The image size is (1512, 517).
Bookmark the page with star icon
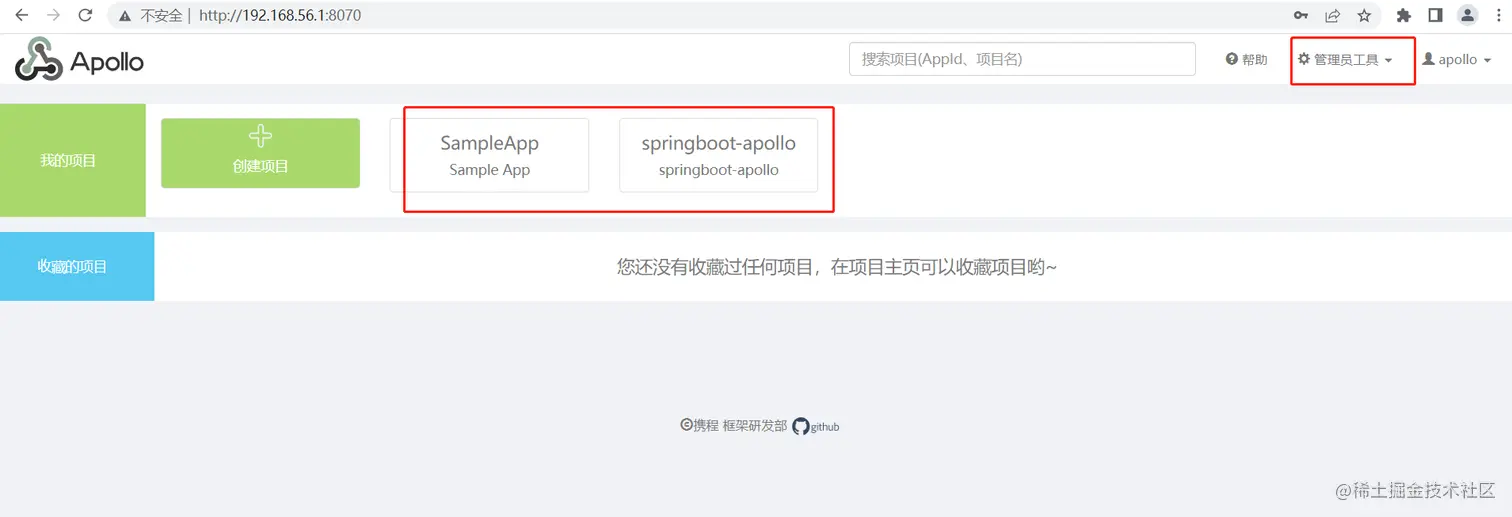1364,15
